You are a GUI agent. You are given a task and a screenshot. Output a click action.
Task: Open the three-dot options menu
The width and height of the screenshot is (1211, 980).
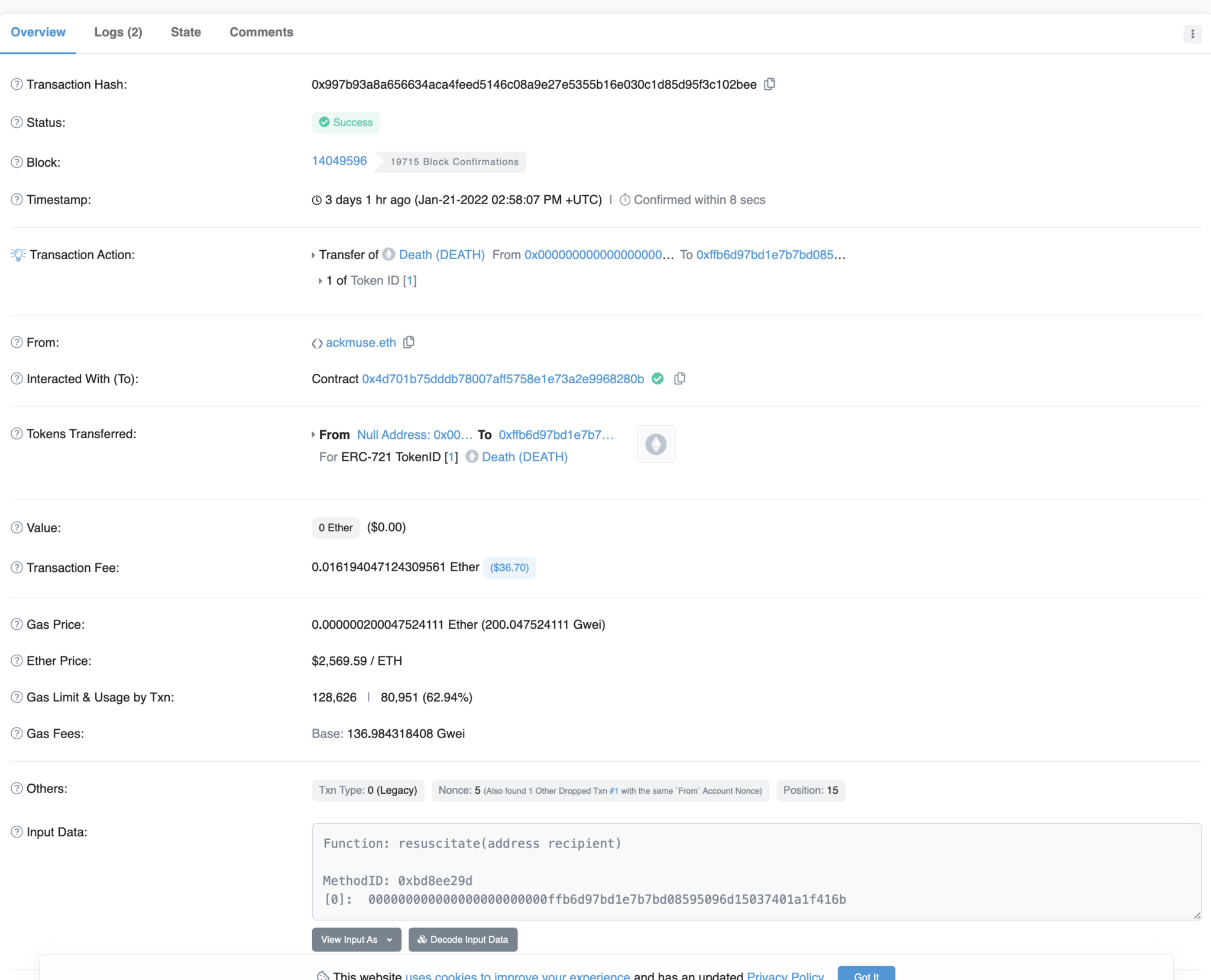coord(1192,34)
